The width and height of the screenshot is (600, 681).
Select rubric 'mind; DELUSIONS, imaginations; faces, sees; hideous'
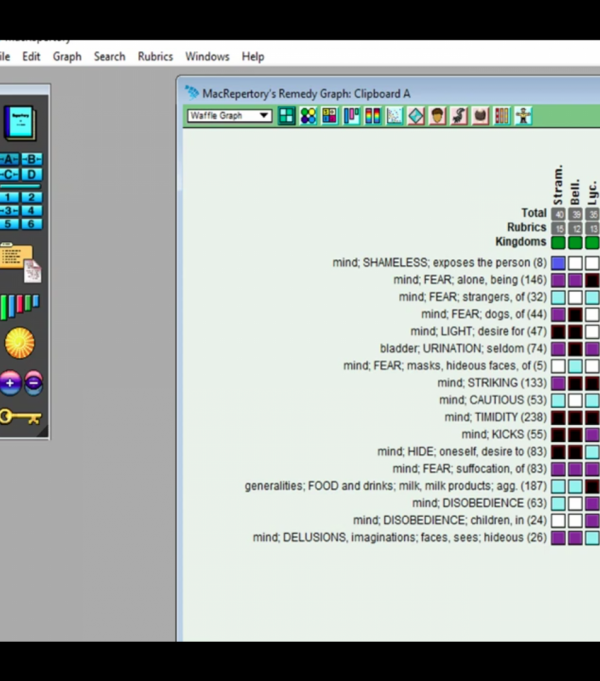click(x=400, y=537)
